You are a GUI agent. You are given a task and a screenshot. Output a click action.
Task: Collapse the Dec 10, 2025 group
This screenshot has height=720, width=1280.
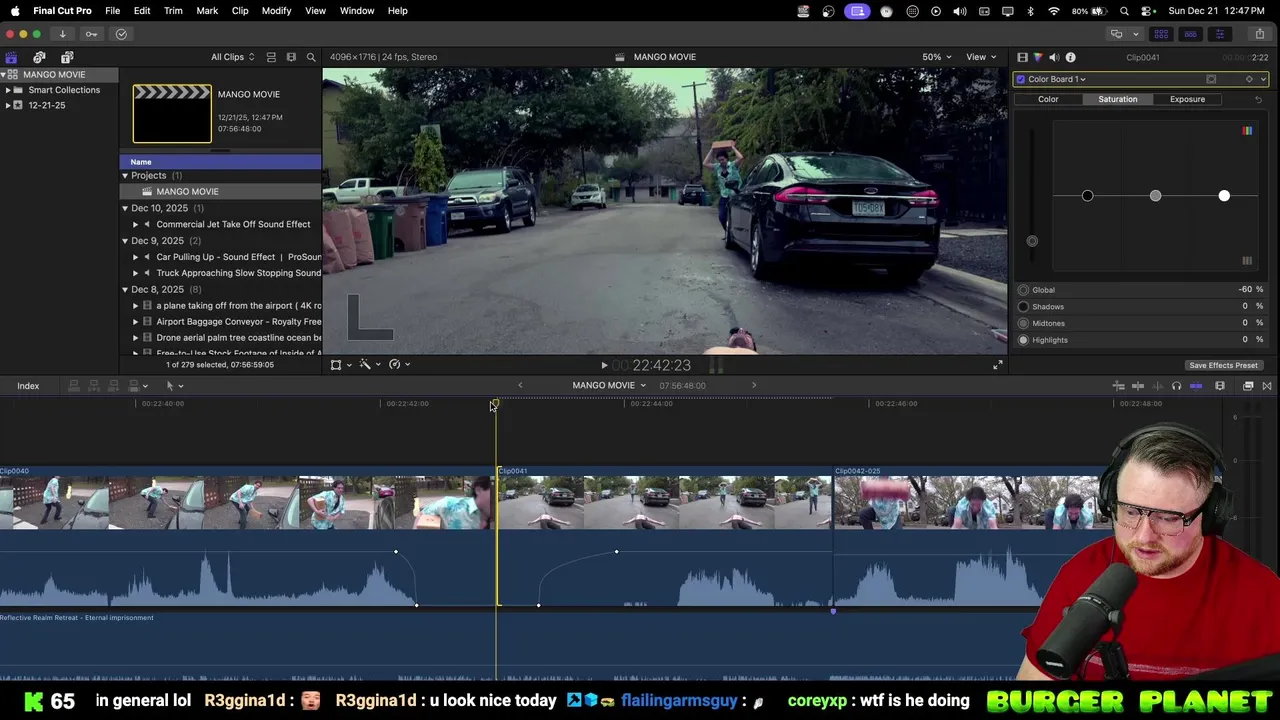pos(125,208)
